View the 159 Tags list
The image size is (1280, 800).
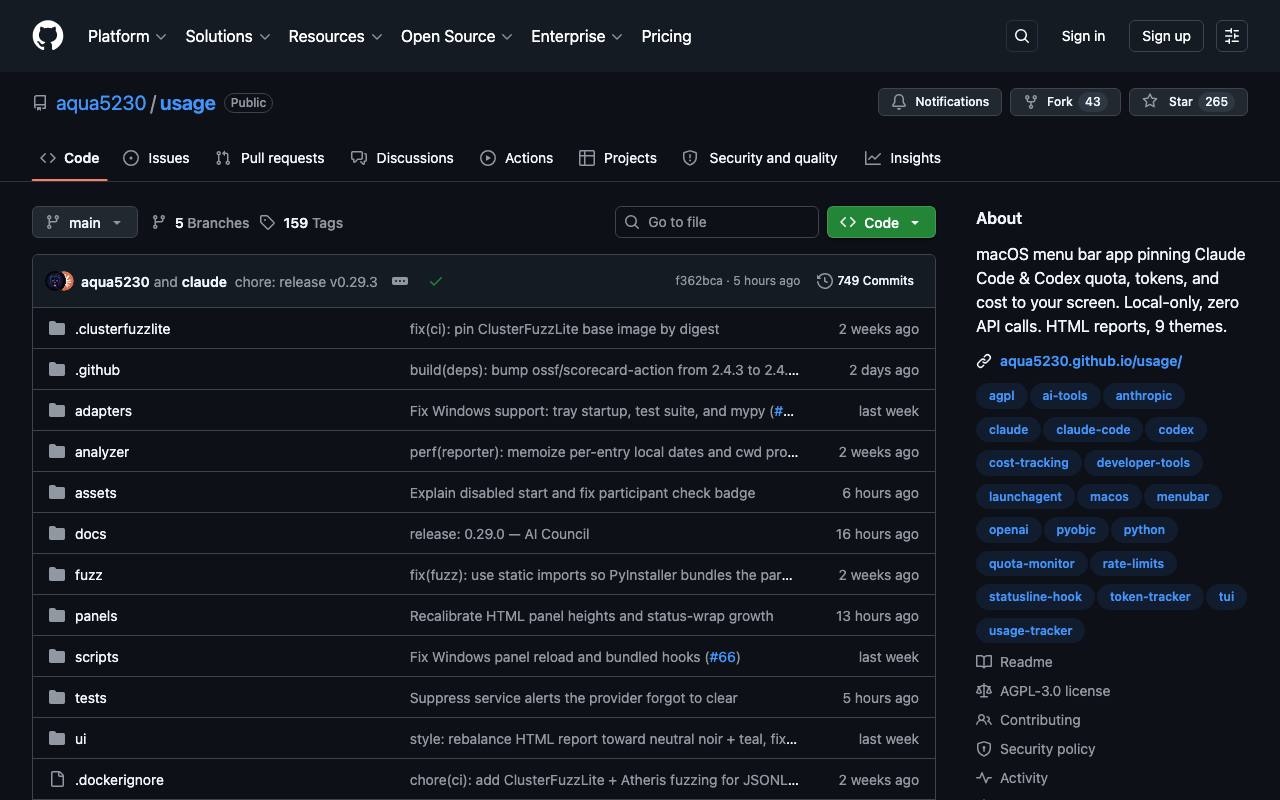click(301, 223)
